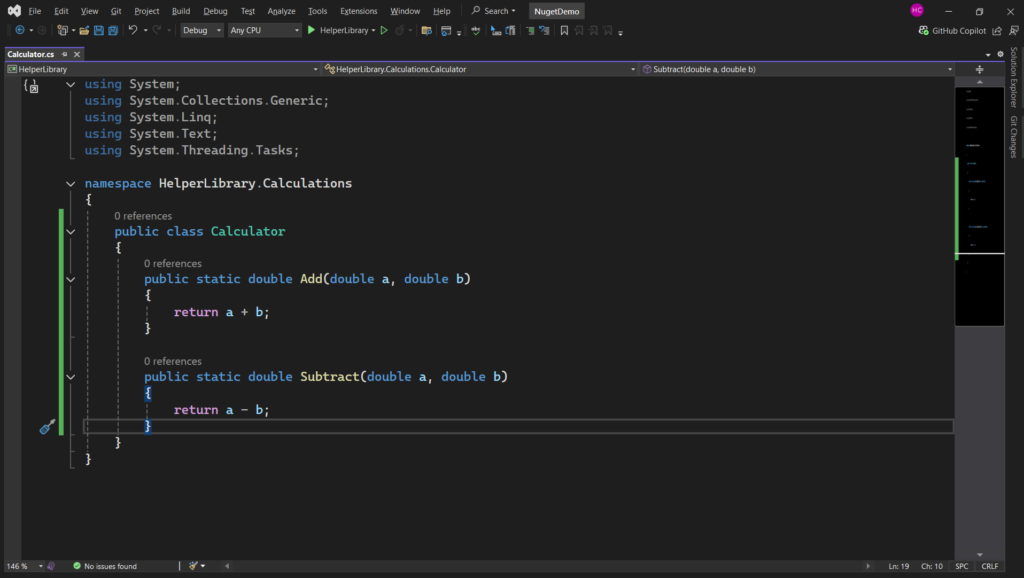1024x578 pixels.
Task: Open the Build menu
Action: 181,11
